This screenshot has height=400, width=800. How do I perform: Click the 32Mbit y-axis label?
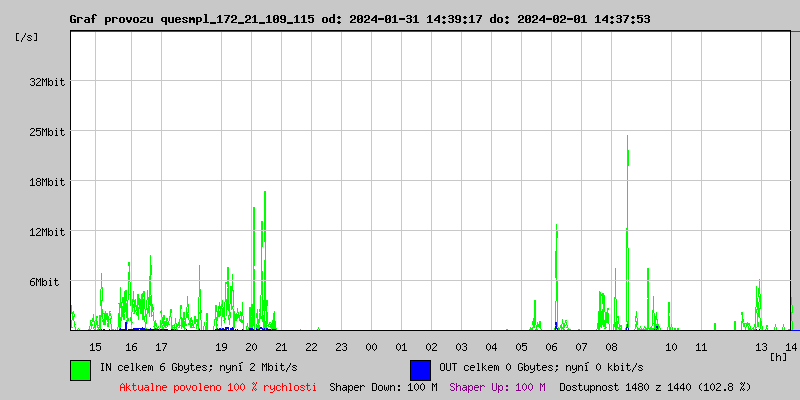[x=46, y=82]
